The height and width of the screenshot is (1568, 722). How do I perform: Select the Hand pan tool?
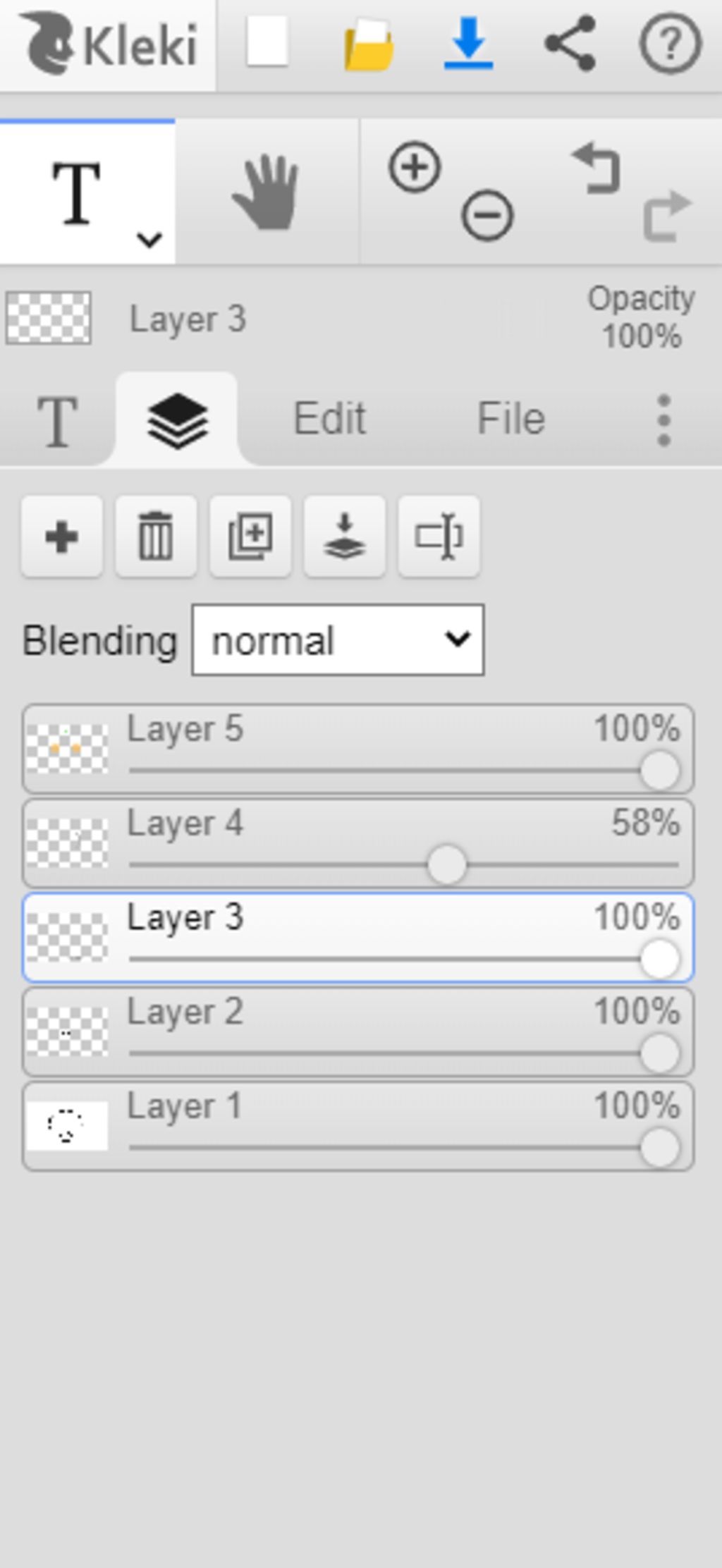click(x=266, y=192)
